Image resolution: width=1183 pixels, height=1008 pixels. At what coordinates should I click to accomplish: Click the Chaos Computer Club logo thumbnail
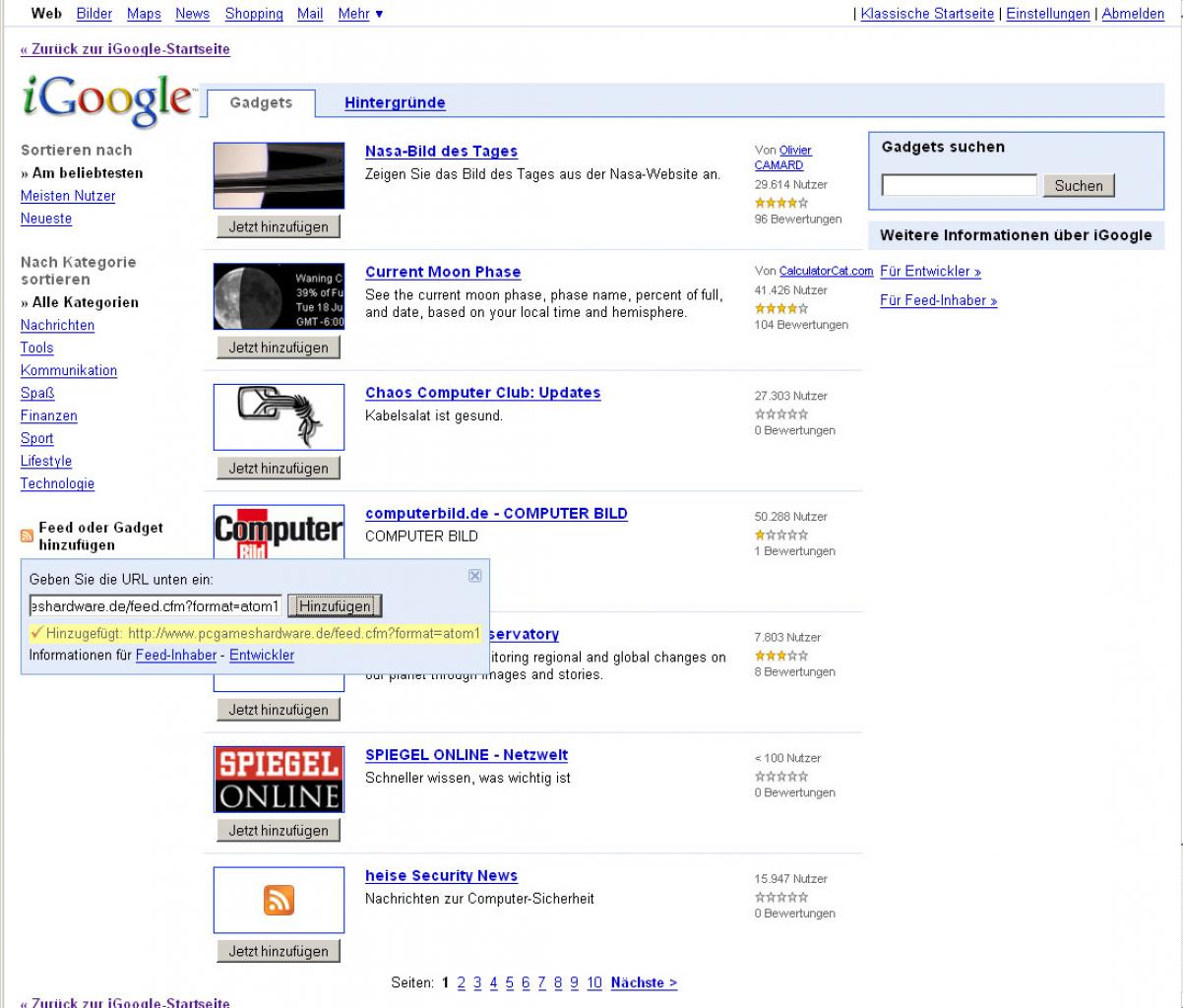point(280,417)
